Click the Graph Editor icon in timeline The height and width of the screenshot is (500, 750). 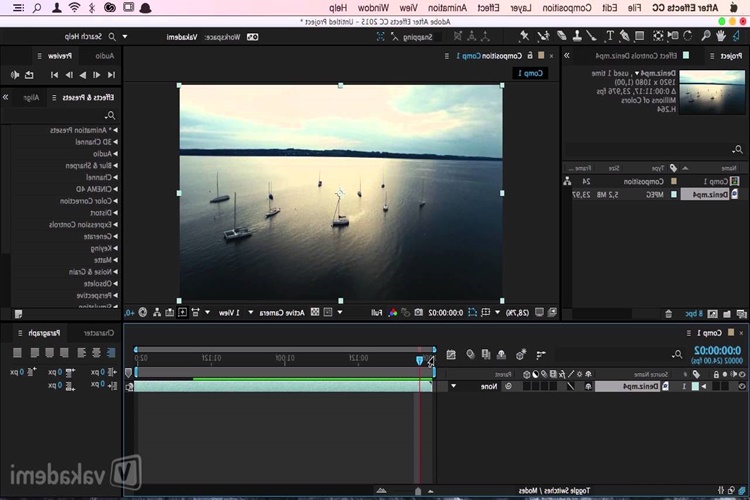[451, 355]
